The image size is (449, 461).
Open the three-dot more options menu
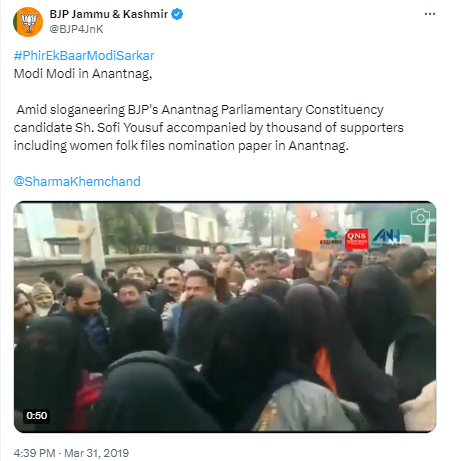(x=430, y=14)
